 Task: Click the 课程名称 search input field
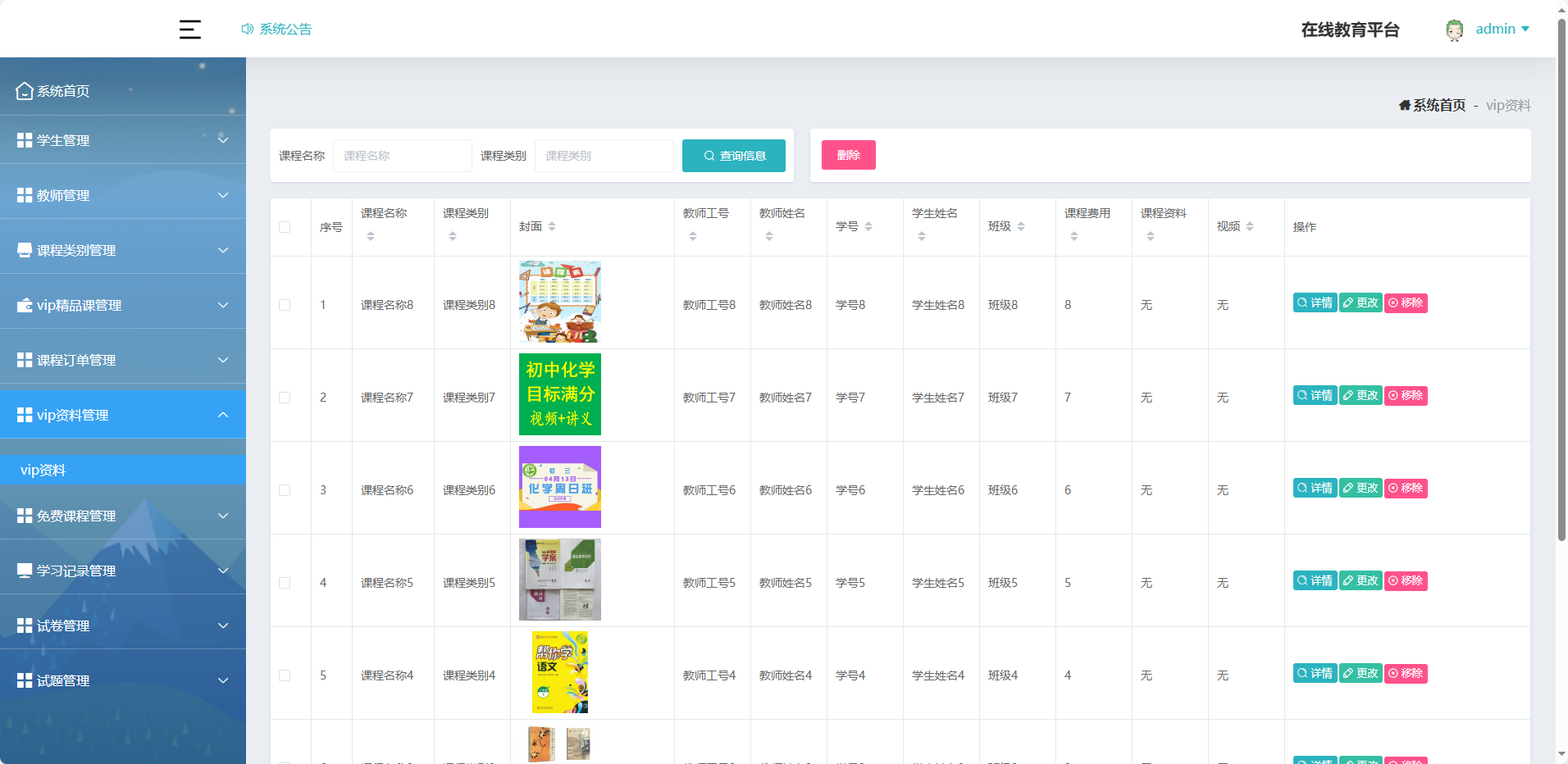tap(403, 156)
